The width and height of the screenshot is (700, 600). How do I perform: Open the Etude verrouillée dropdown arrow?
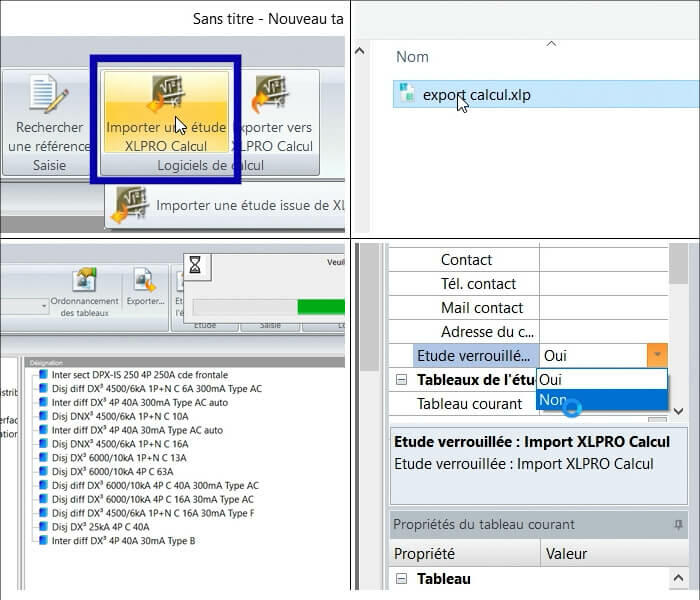click(657, 355)
